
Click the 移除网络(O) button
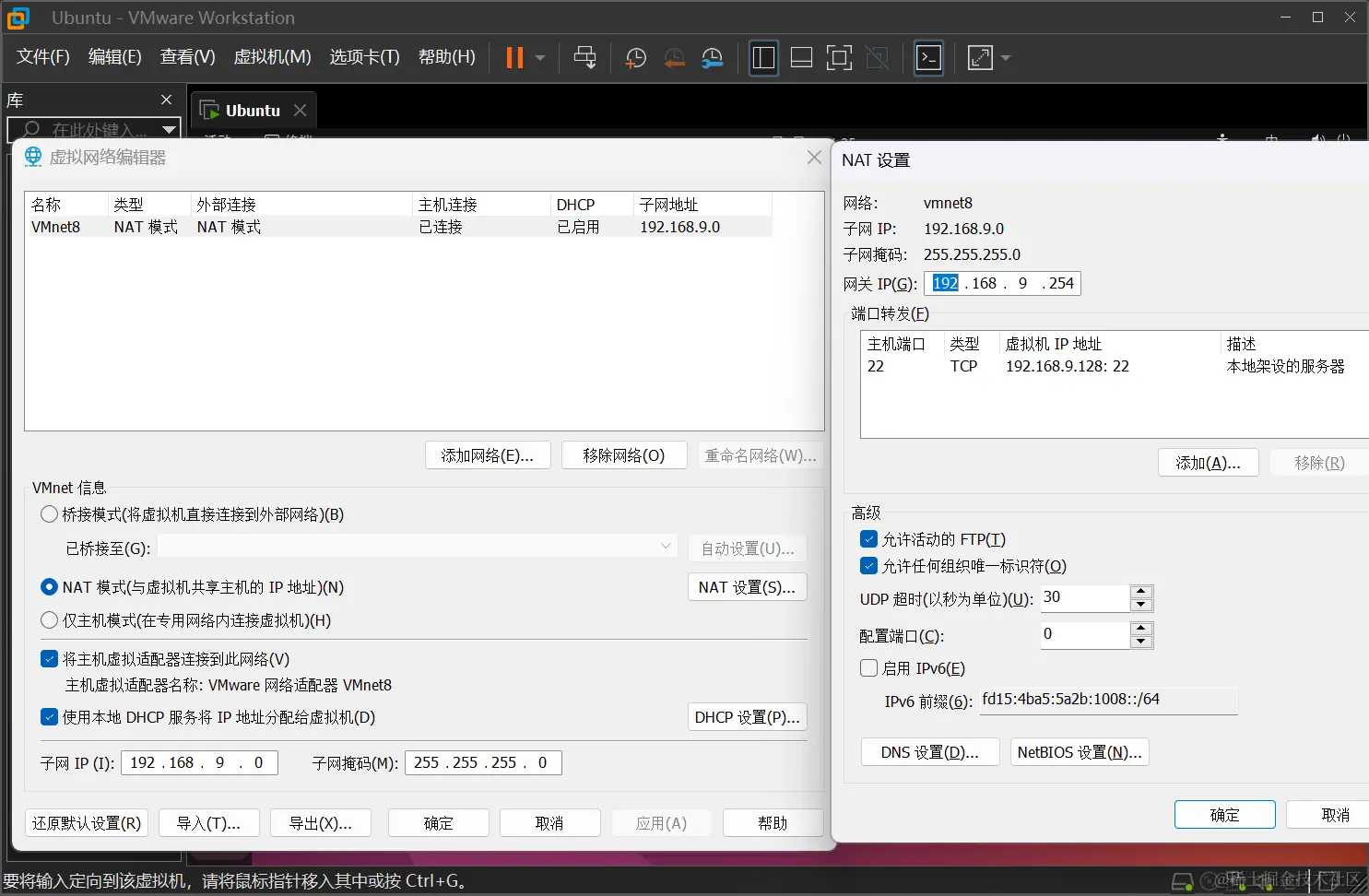pyautogui.click(x=624, y=455)
